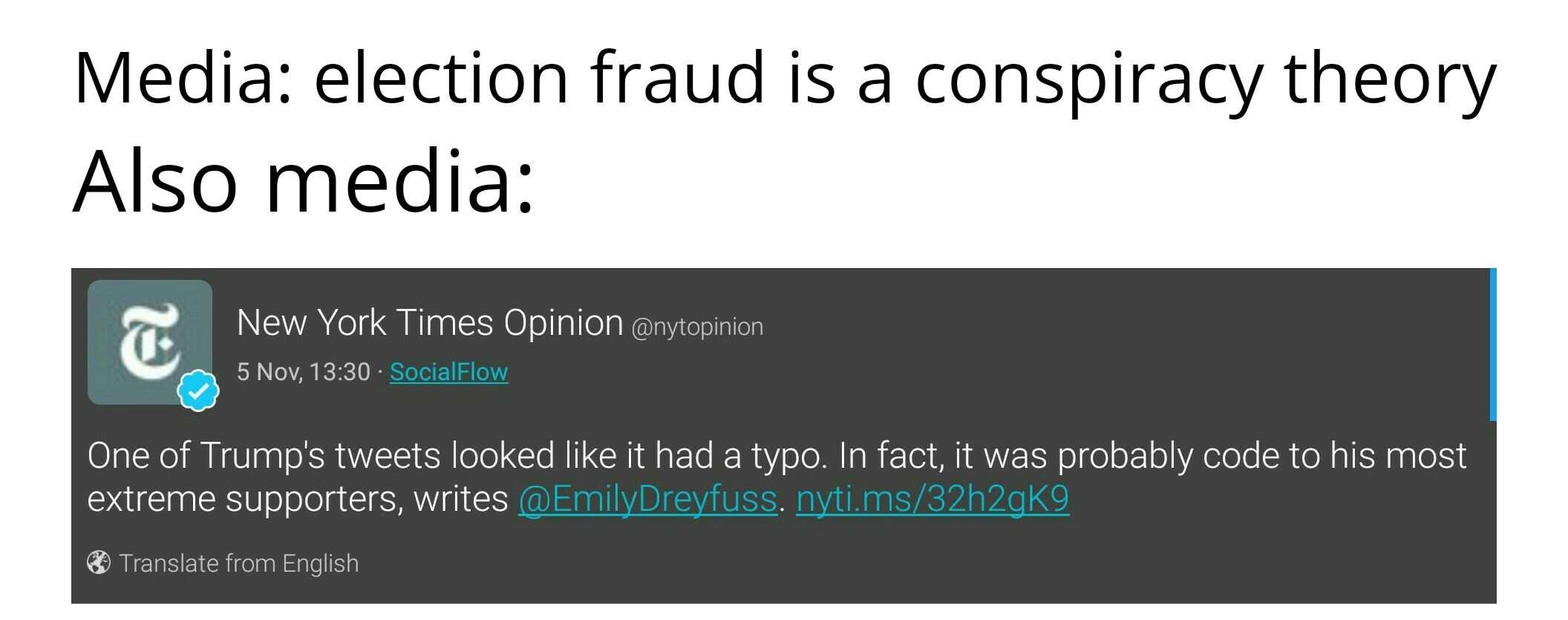Viewport: 1568px width, 620px height.
Task: Click the tweet's first line about Trump's tweets
Action: pyautogui.click(x=777, y=456)
